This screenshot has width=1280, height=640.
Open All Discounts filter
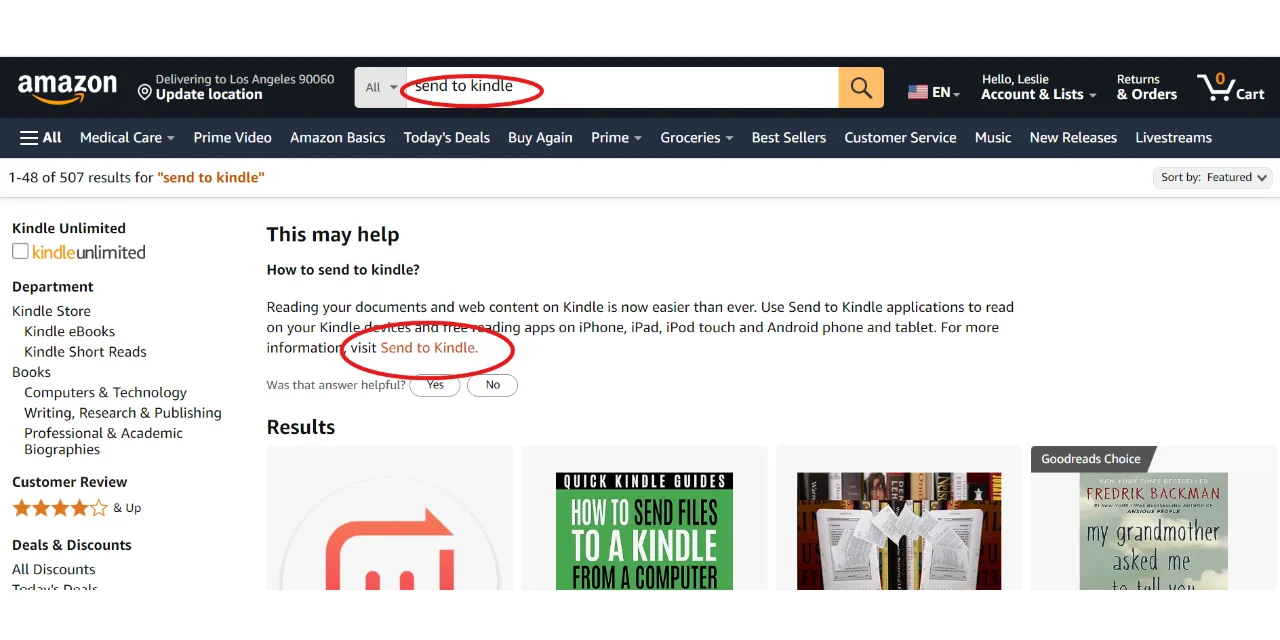click(x=53, y=569)
